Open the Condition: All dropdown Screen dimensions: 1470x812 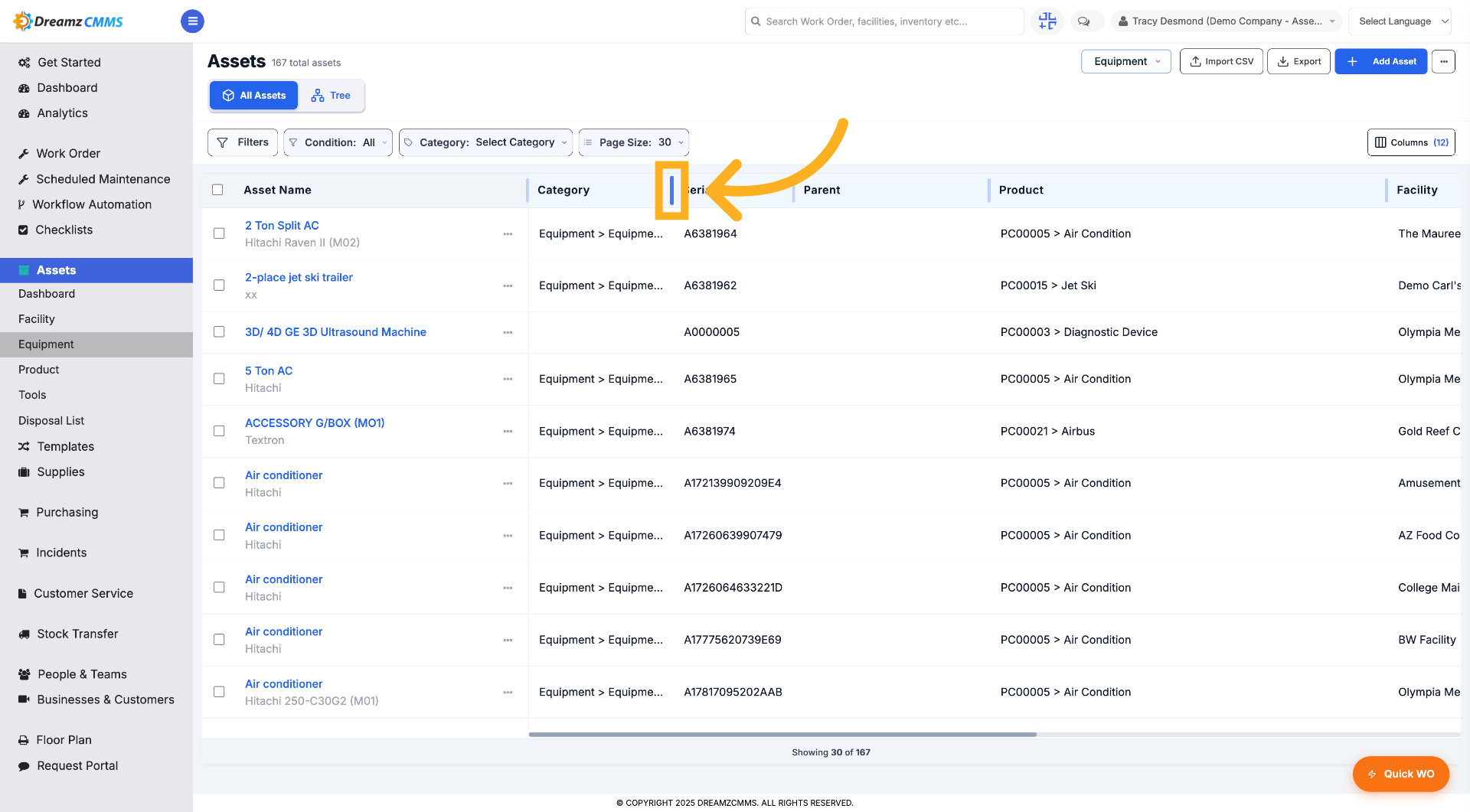(338, 142)
